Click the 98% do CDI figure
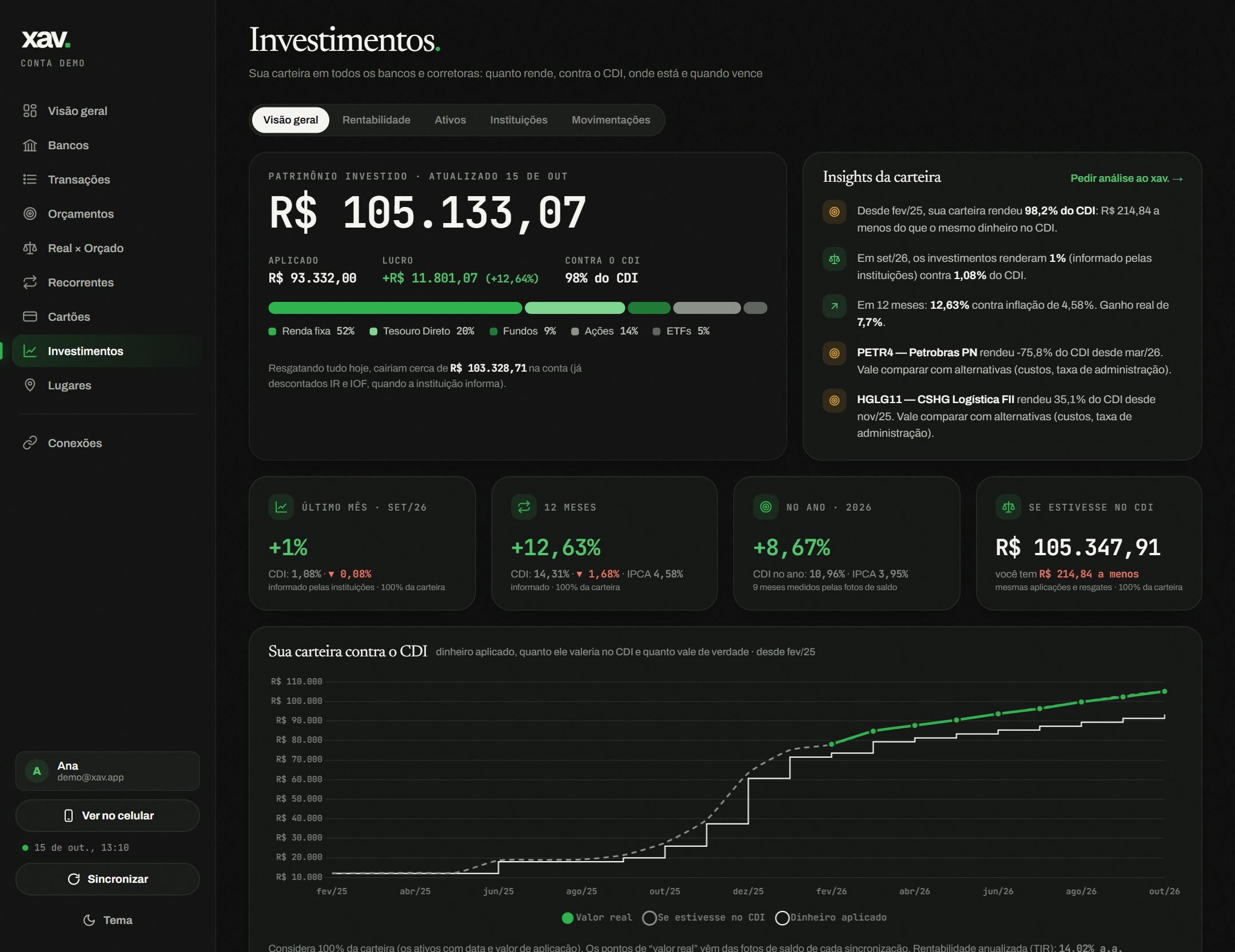The height and width of the screenshot is (952, 1235). (601, 278)
